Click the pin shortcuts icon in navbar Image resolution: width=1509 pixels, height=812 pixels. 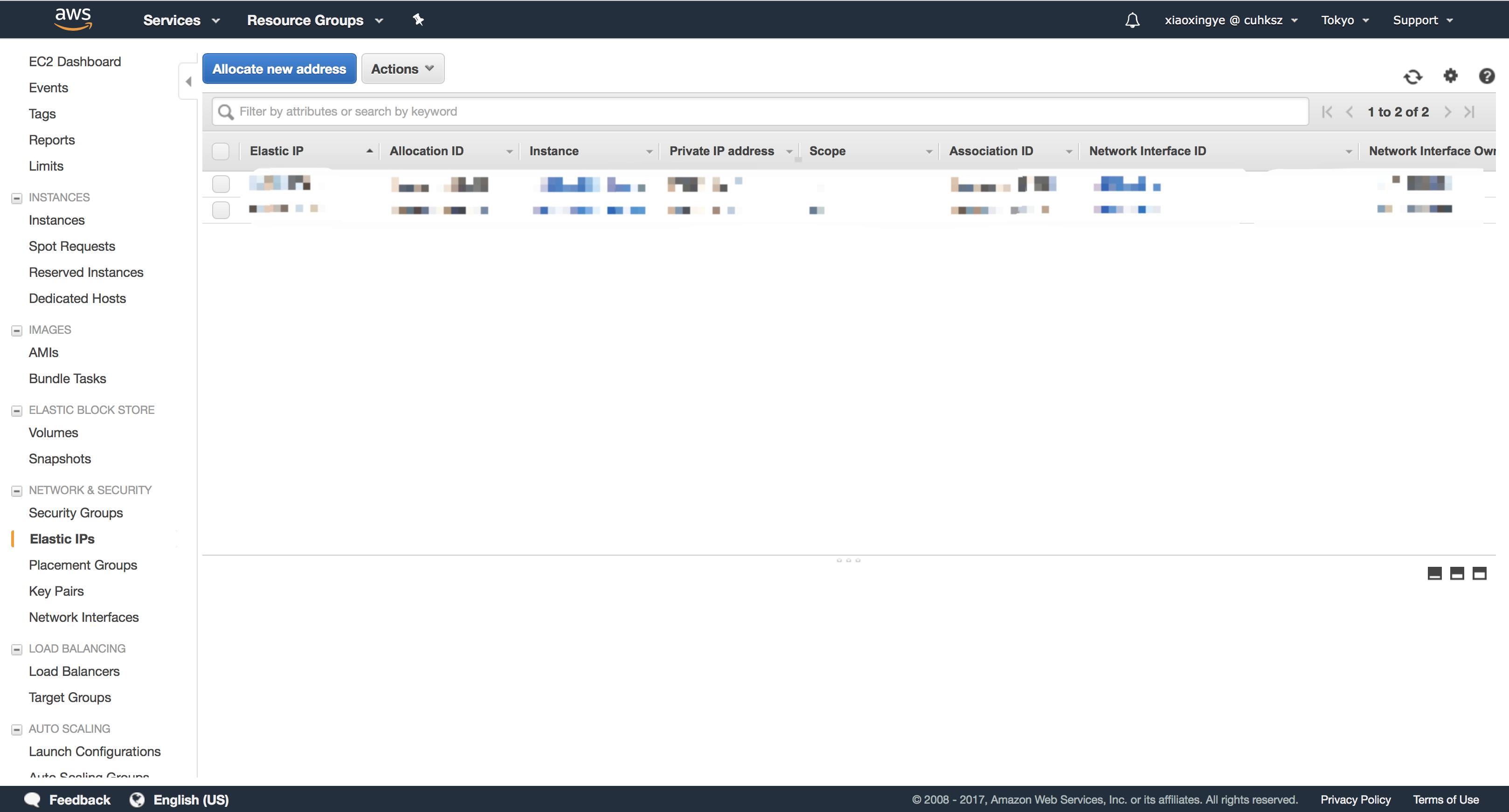tap(418, 20)
